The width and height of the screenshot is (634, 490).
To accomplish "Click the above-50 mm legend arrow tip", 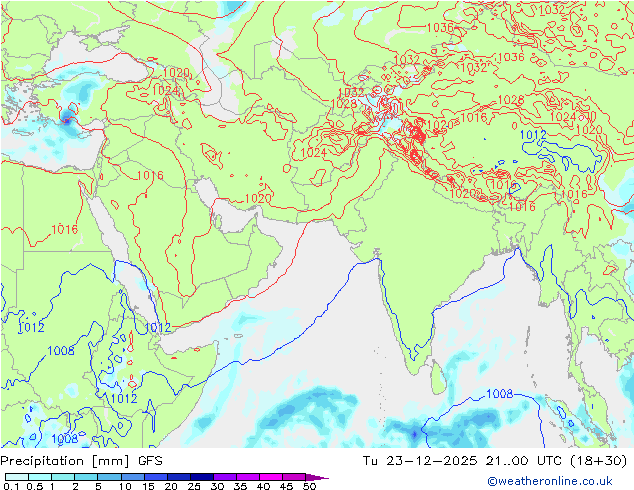I will coord(317,477).
